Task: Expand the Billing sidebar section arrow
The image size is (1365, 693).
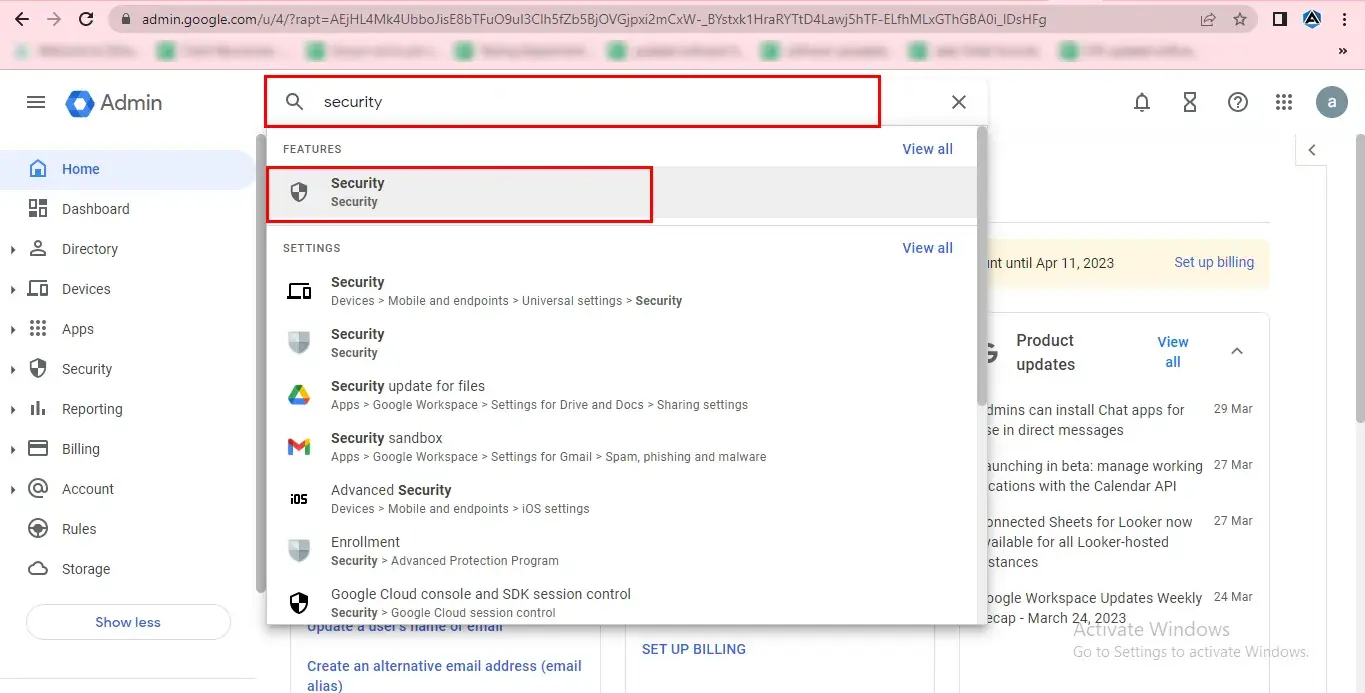Action: [x=13, y=450]
